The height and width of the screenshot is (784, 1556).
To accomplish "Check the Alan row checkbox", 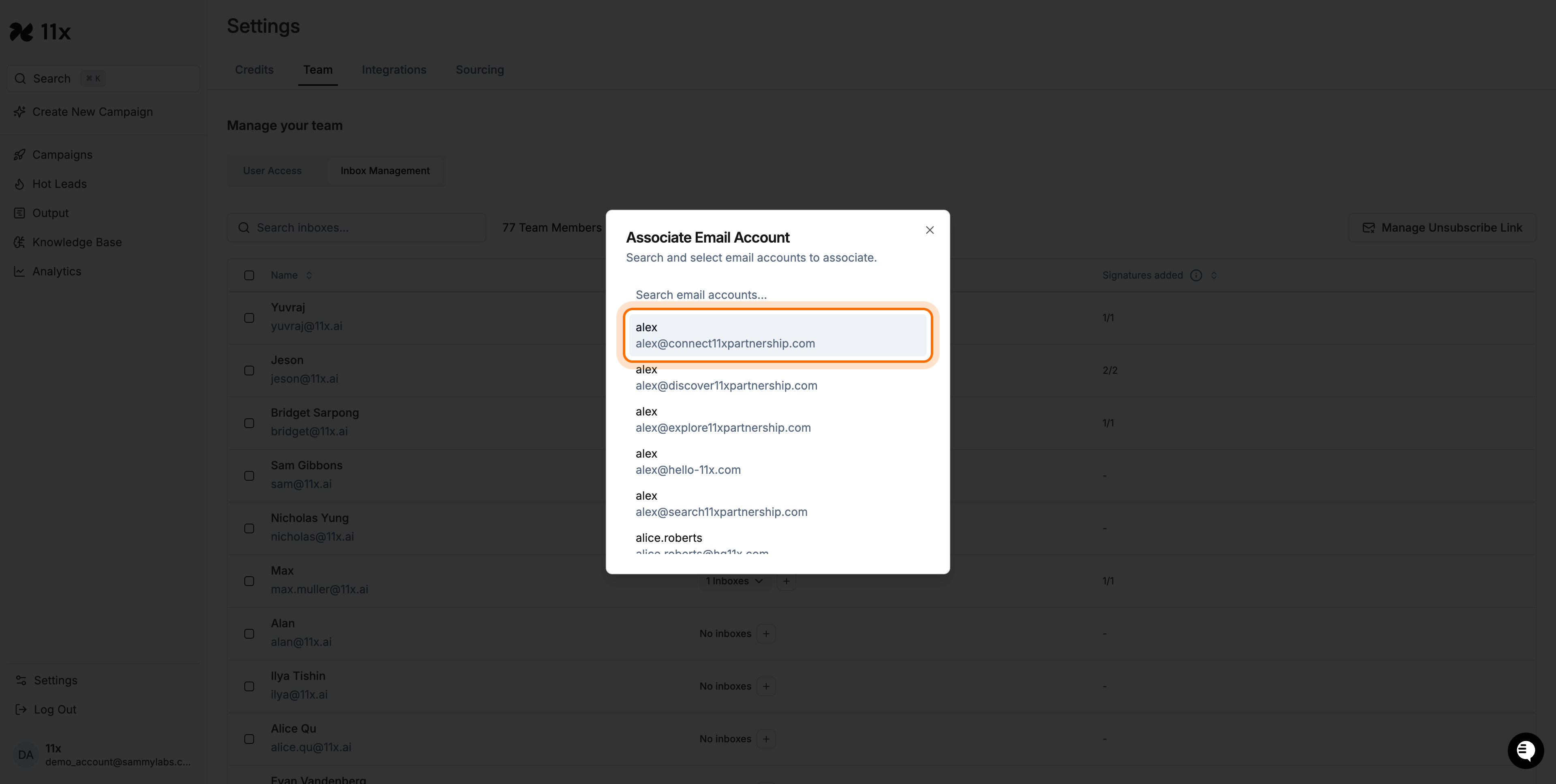I will point(249,634).
